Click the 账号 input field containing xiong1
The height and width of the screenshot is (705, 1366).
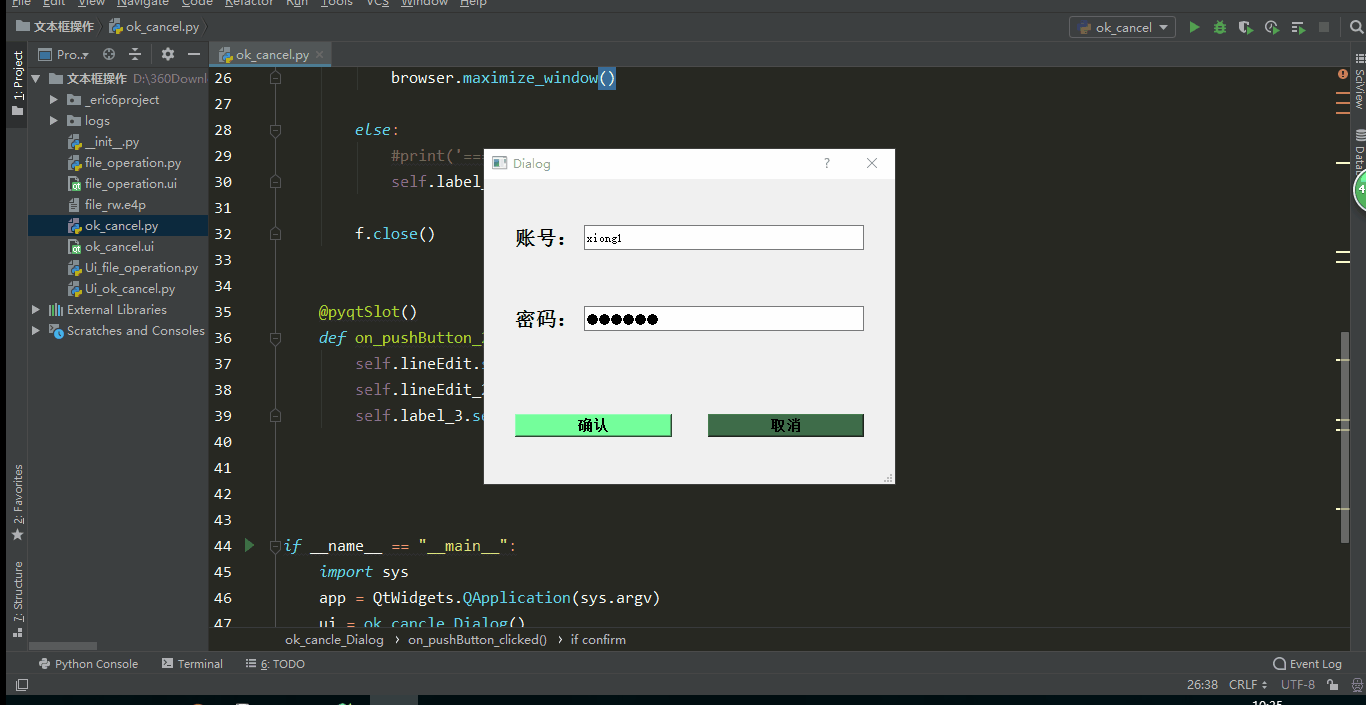[723, 238]
